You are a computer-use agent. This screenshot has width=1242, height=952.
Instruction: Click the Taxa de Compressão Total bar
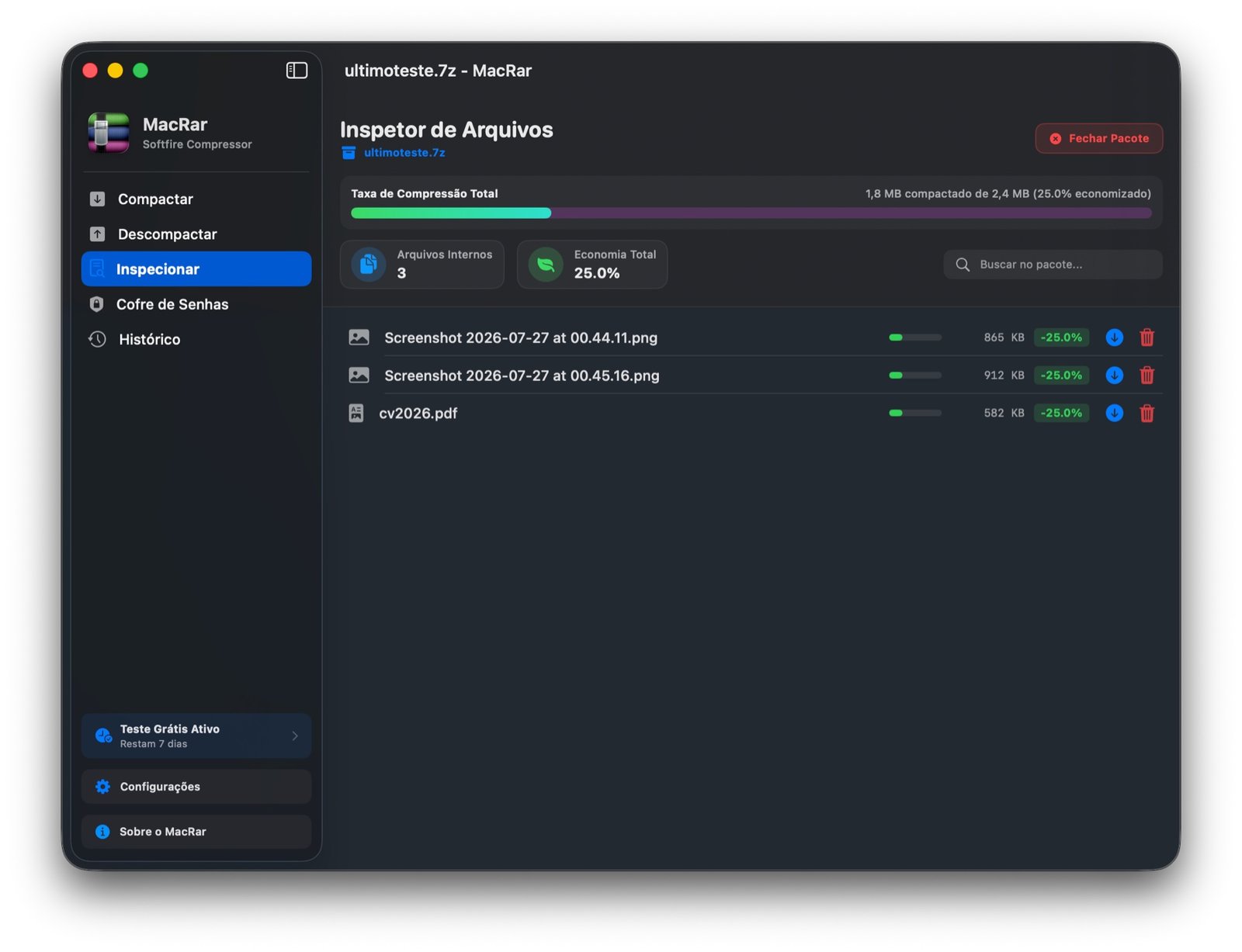tap(751, 213)
